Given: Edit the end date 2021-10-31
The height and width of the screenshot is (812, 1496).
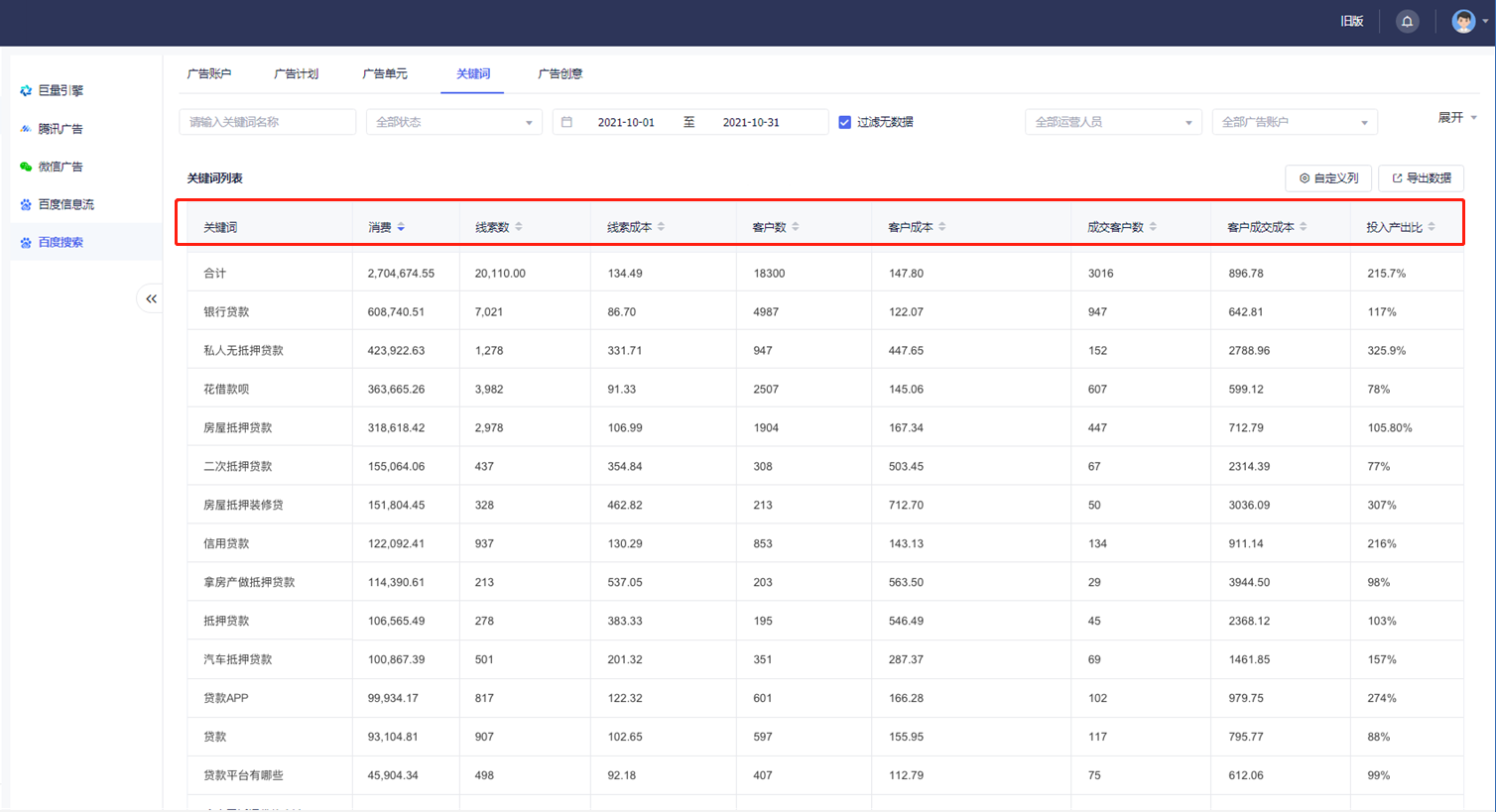Looking at the screenshot, I should 751,122.
